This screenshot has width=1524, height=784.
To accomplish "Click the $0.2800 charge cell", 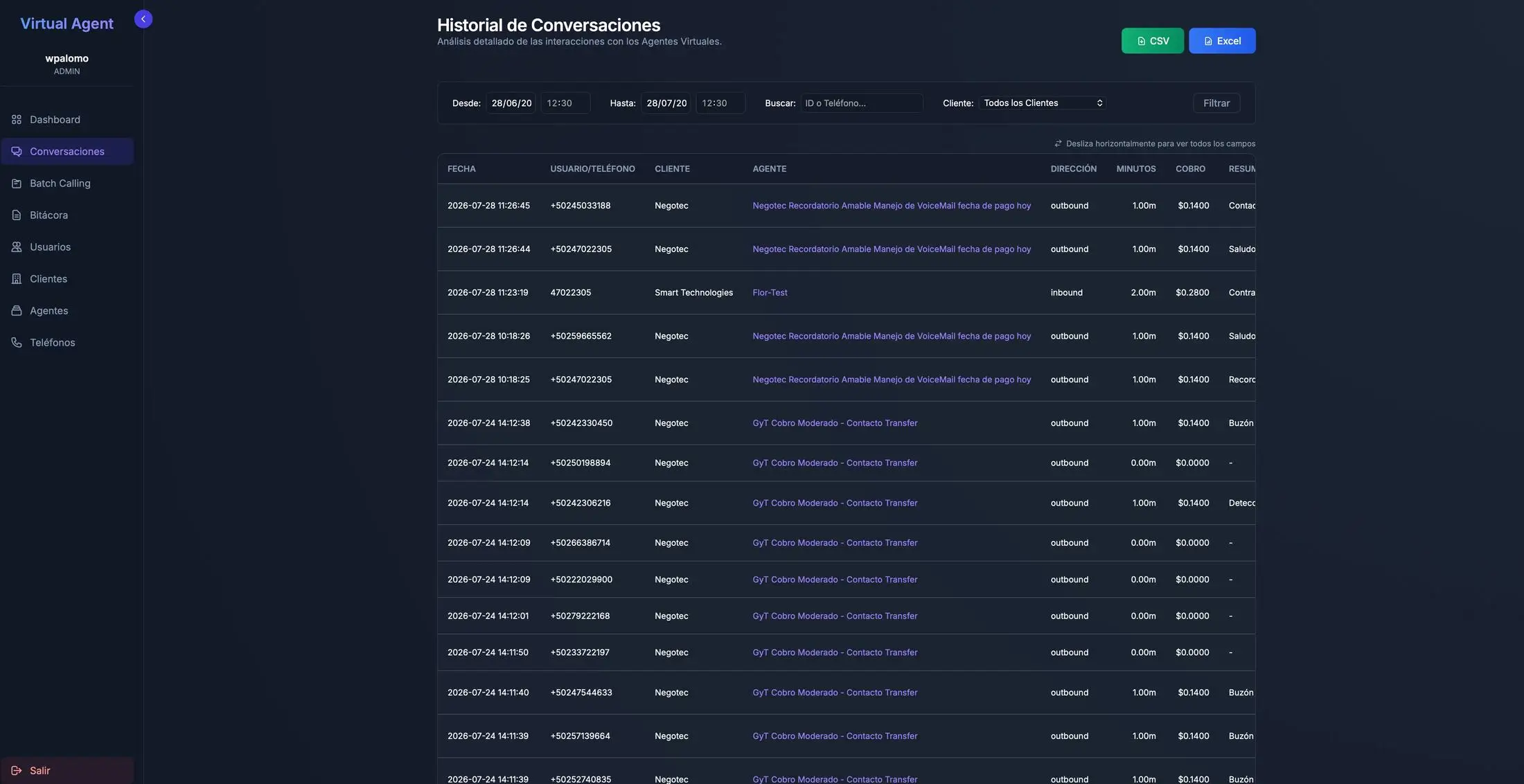I will tap(1192, 293).
